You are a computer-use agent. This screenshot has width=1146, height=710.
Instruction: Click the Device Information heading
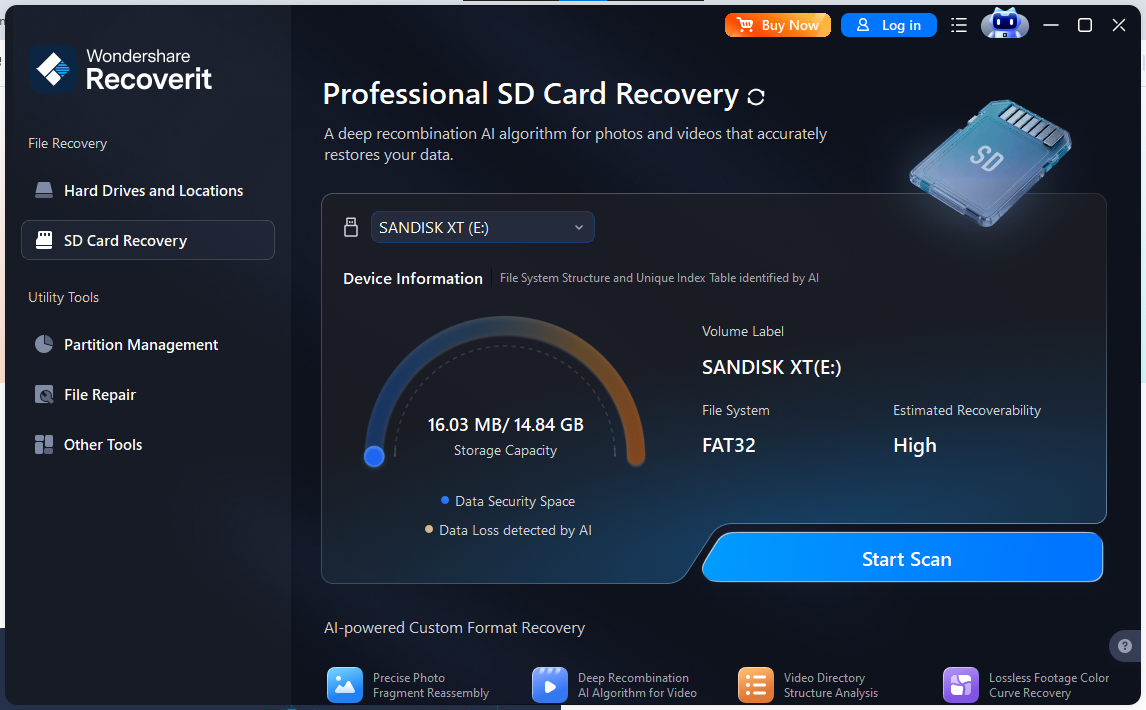click(413, 279)
